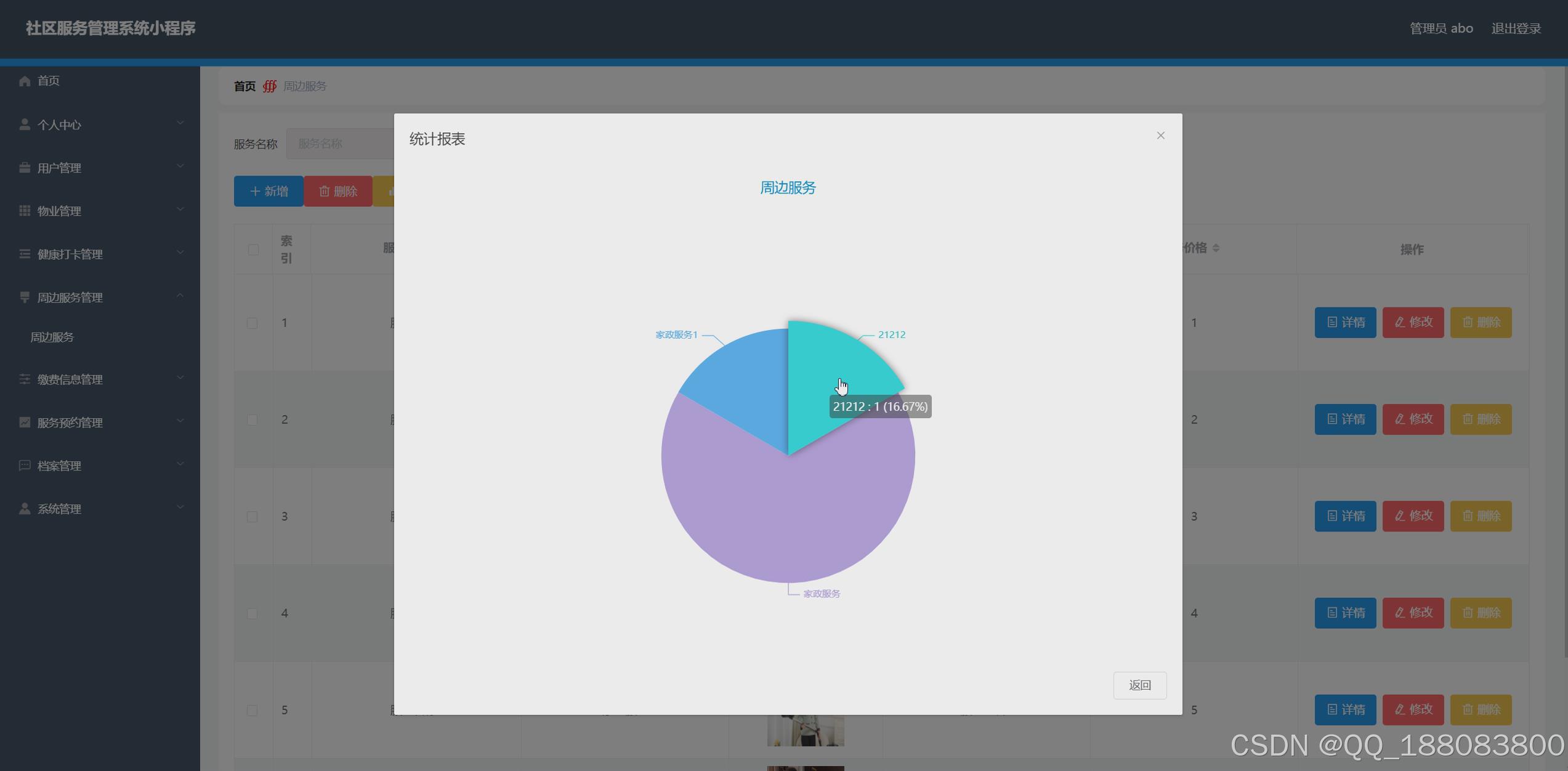The image size is (1568, 771).
Task: Tick the checkbox for row 1
Action: pos(252,323)
